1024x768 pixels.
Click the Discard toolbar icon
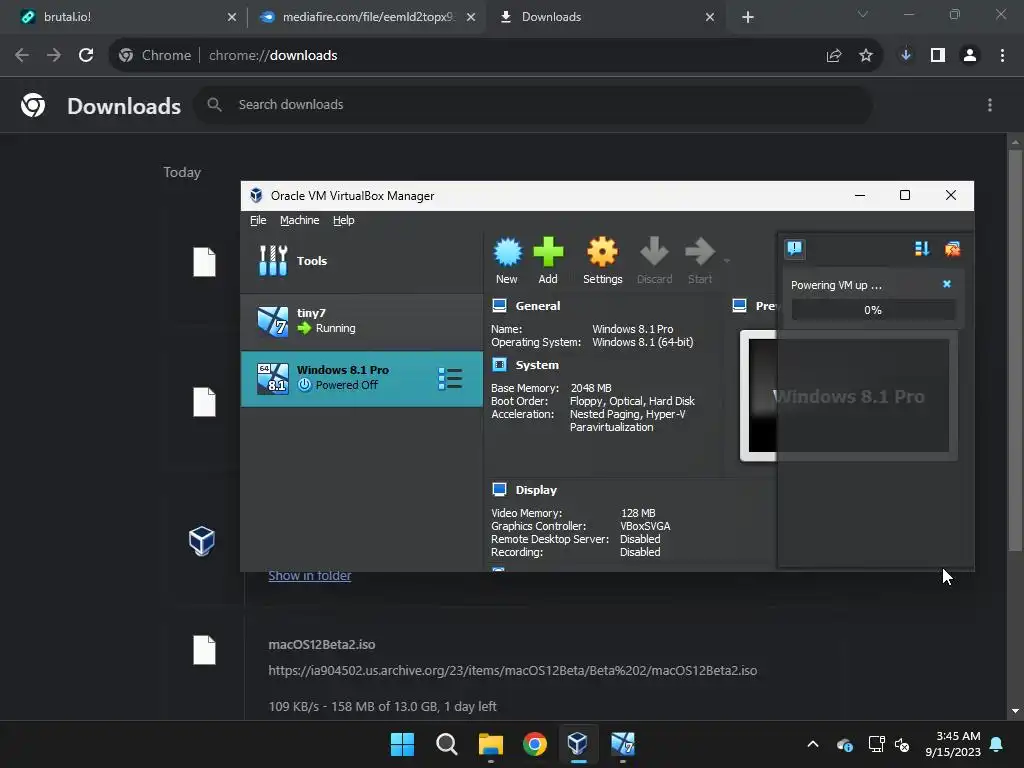point(654,261)
